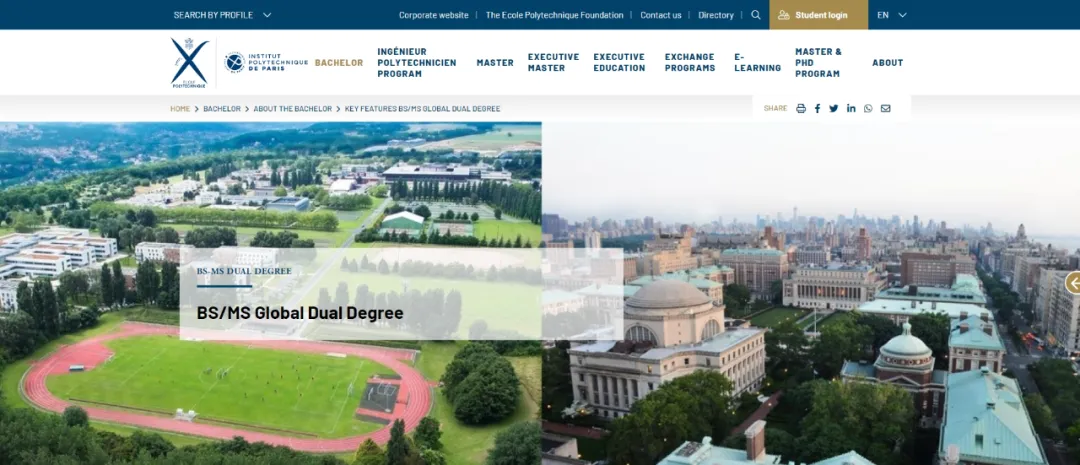The image size is (1080, 465).
Task: Click the gold arrow on right edge
Action: pyautogui.click(x=1073, y=283)
